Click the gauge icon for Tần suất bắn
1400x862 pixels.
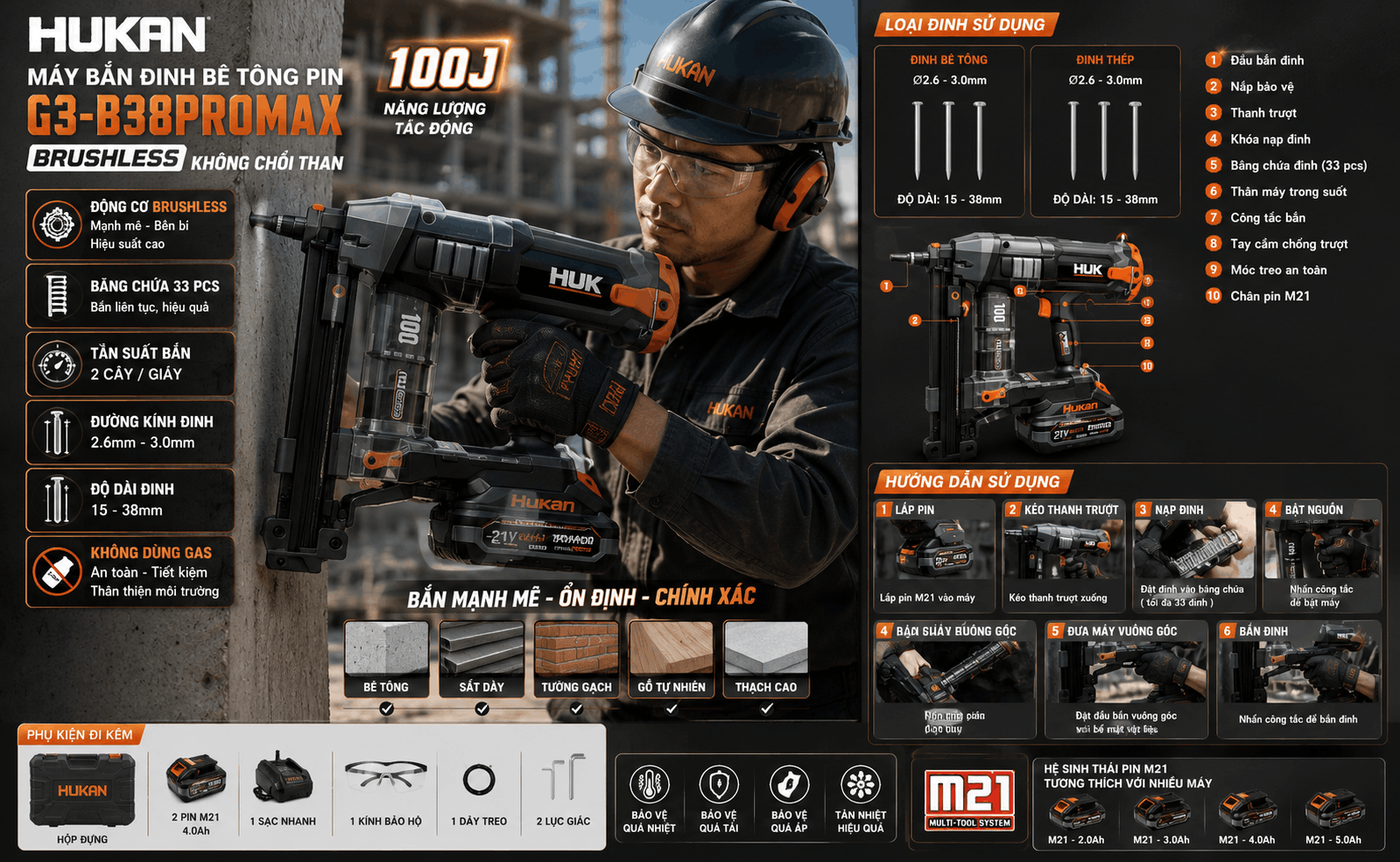click(x=58, y=364)
